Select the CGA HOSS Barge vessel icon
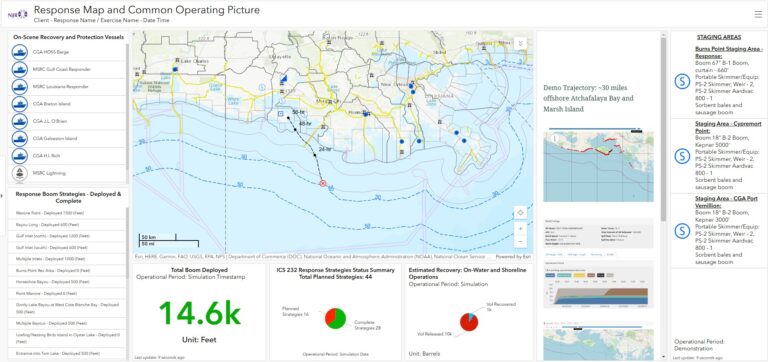 click(20, 52)
